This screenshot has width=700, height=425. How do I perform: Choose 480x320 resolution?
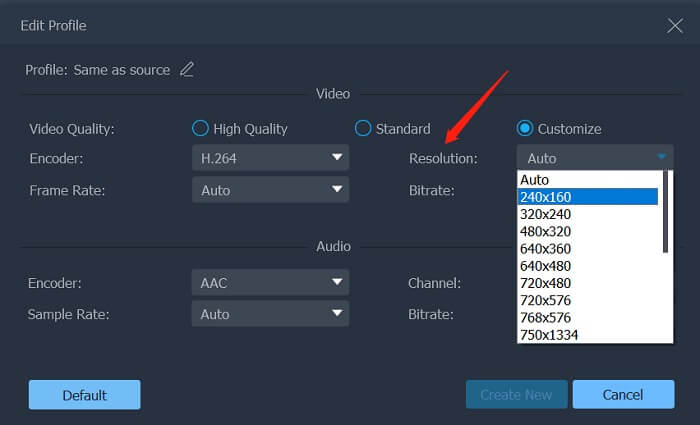click(x=588, y=231)
